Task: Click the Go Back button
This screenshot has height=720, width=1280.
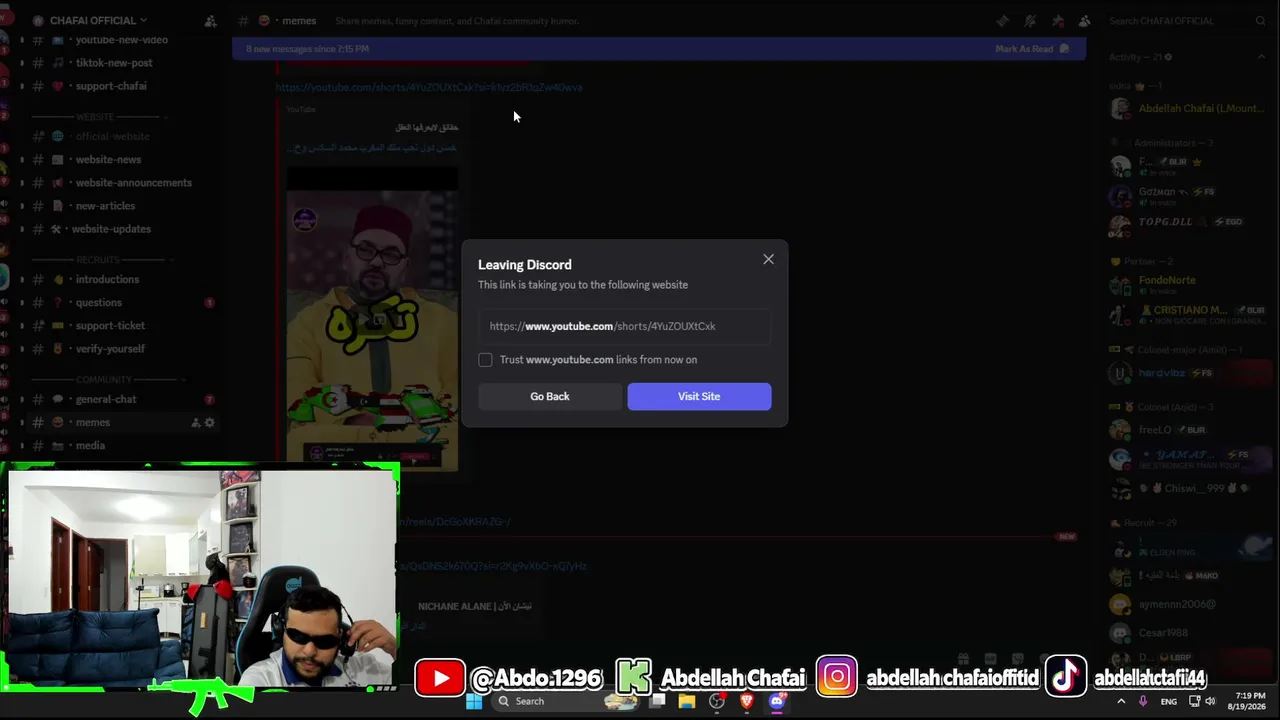Action: coord(550,396)
